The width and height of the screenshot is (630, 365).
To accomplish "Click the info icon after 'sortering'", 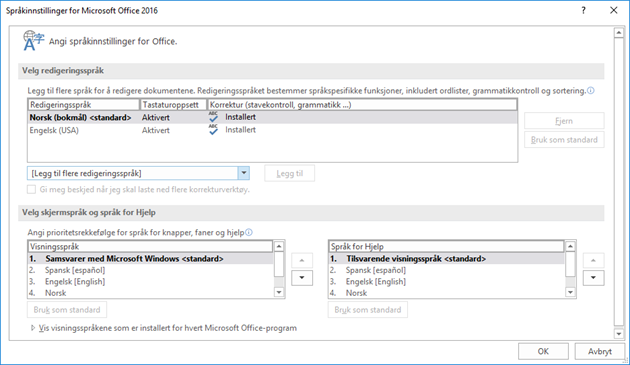I will click(591, 91).
